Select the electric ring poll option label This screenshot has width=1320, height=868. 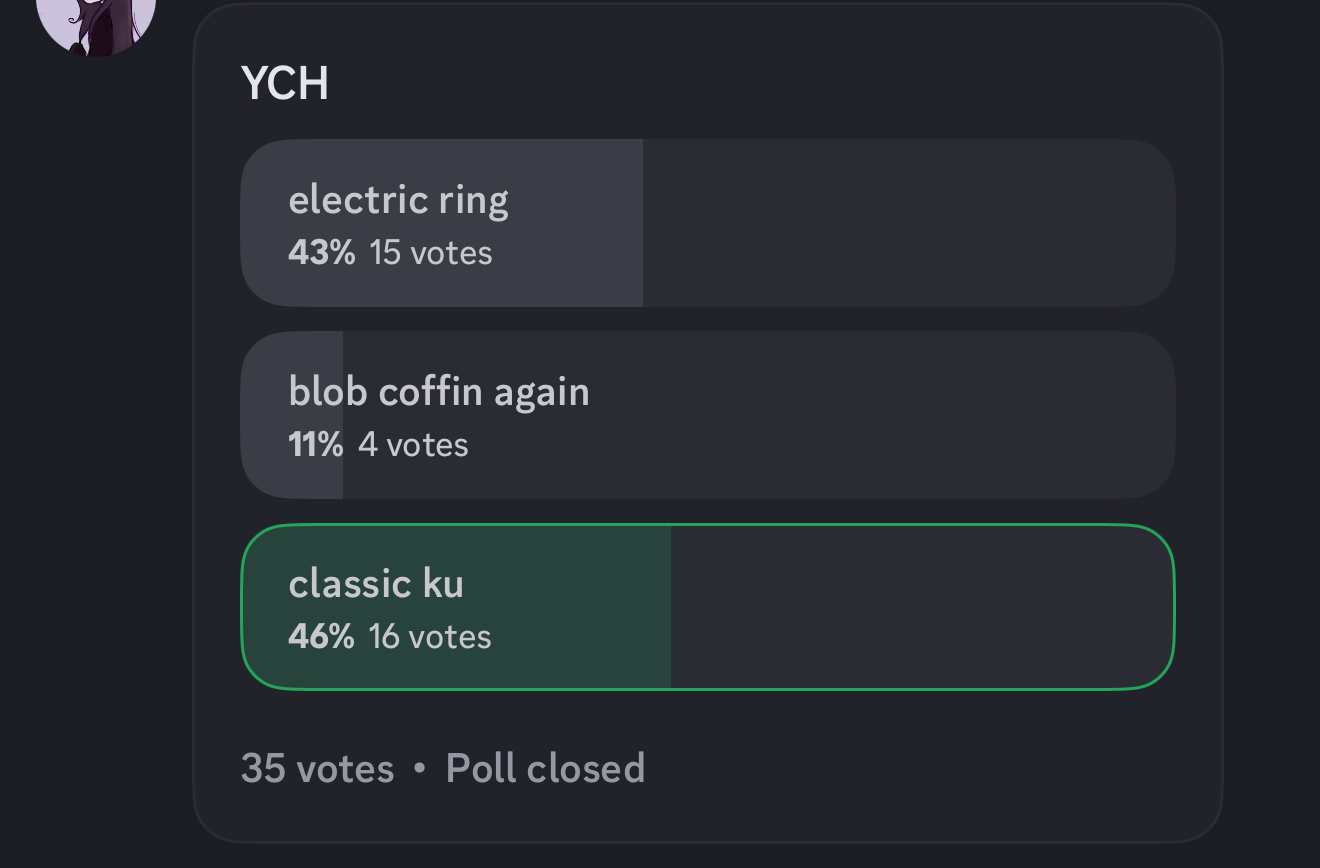(398, 200)
